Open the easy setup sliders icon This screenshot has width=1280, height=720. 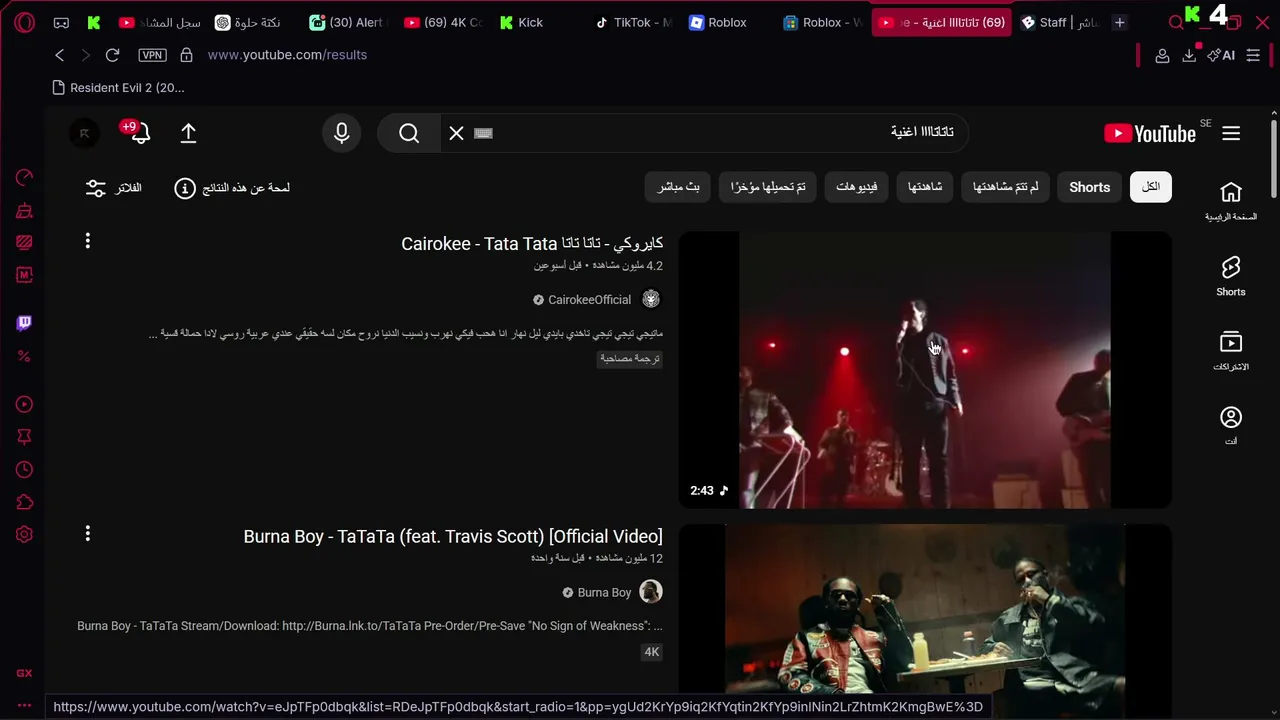tap(1253, 55)
